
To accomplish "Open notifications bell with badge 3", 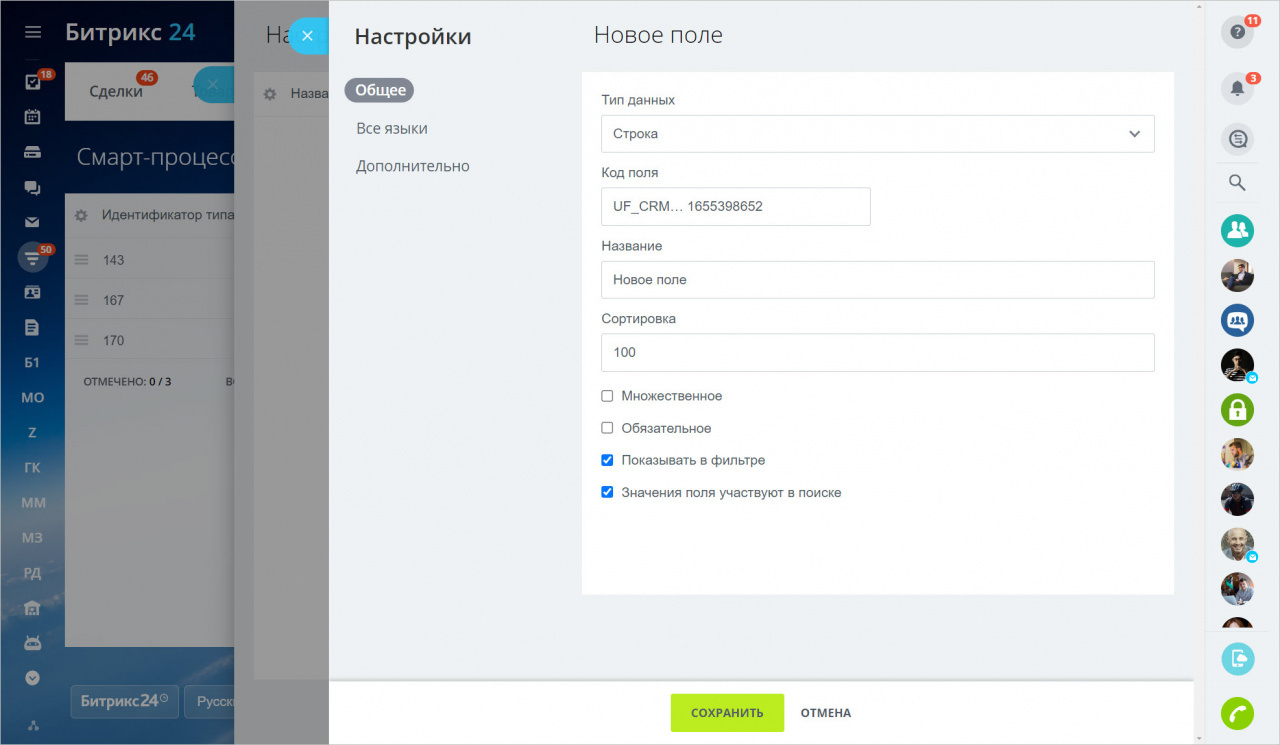I will click(1238, 88).
